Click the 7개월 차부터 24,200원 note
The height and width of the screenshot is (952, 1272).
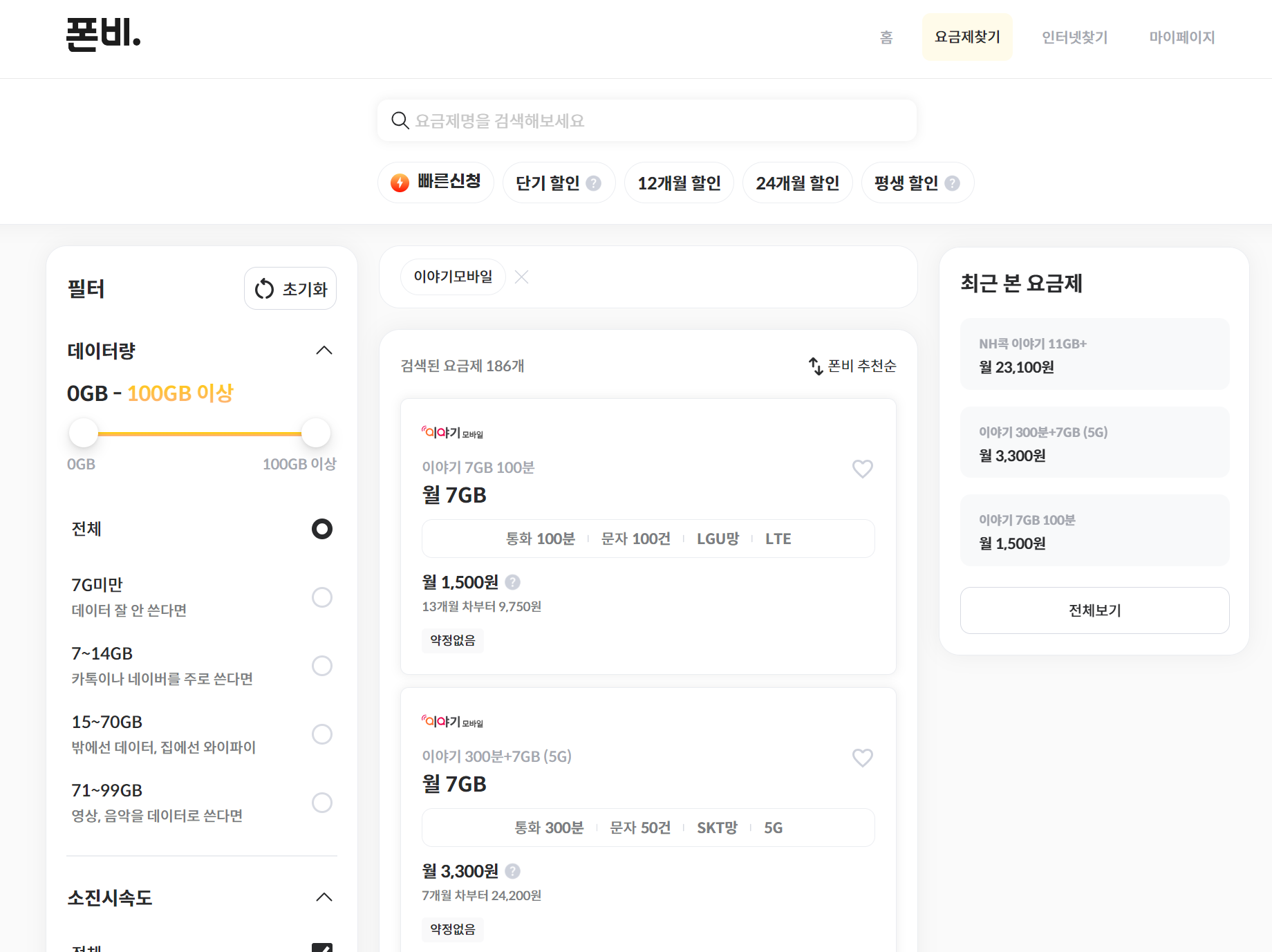point(481,895)
